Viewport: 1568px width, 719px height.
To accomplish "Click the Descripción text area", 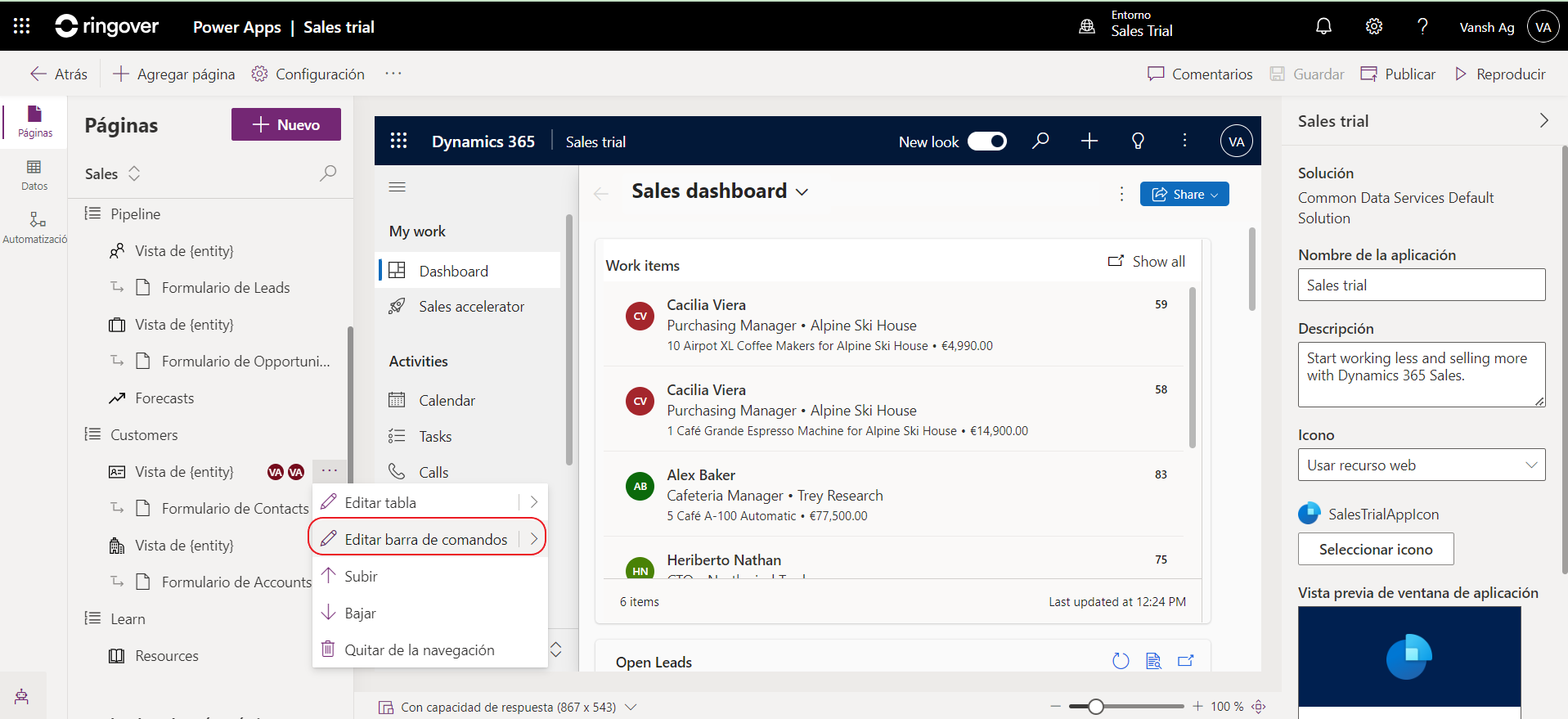I will pyautogui.click(x=1422, y=375).
